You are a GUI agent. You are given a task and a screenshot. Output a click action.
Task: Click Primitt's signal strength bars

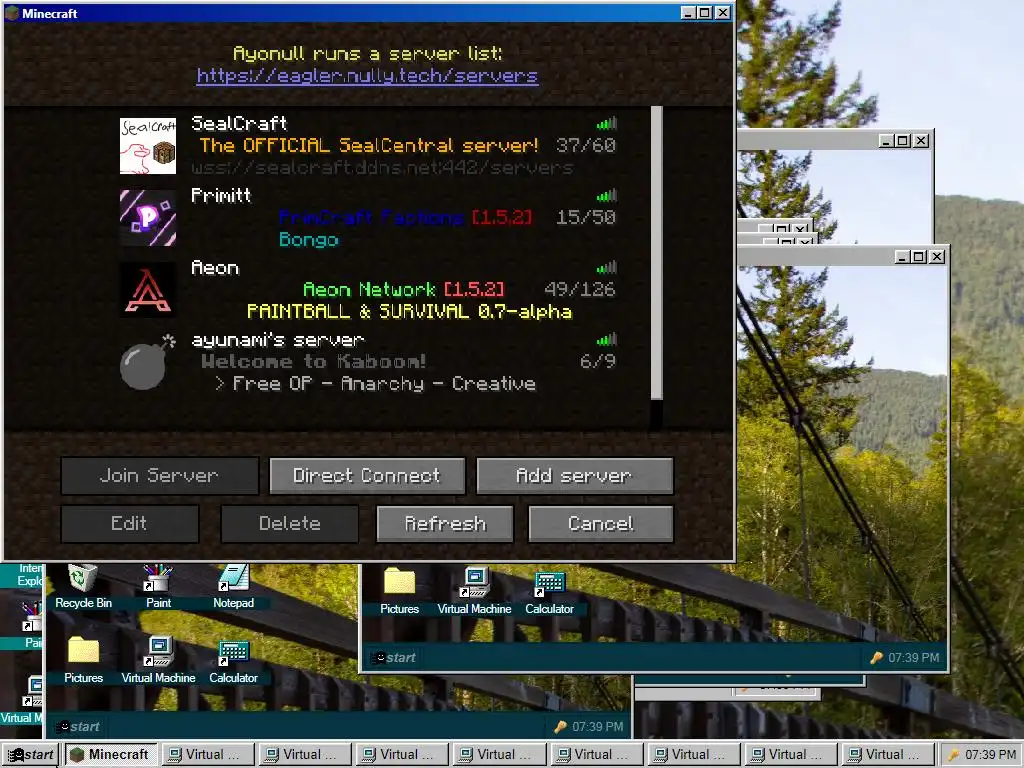606,195
